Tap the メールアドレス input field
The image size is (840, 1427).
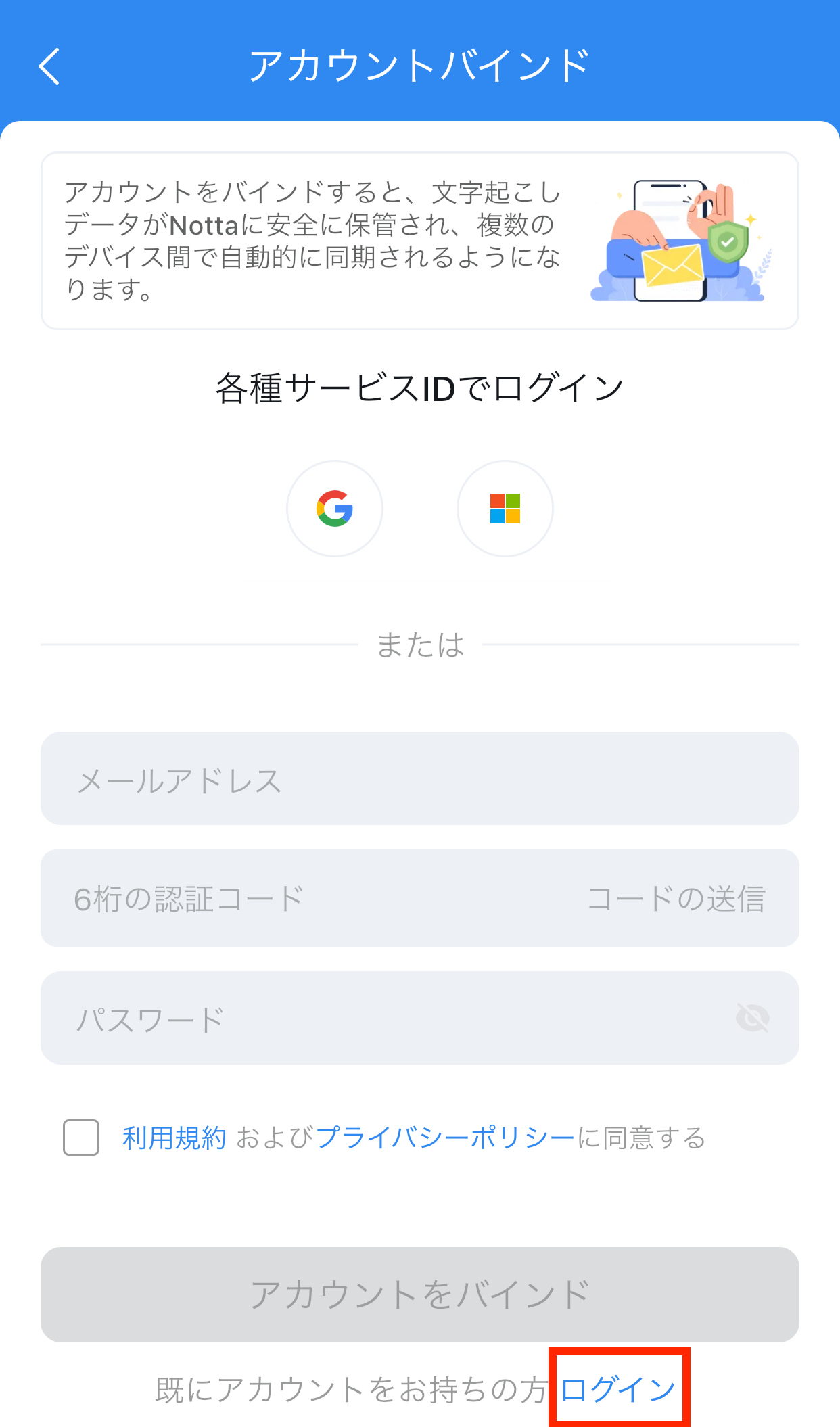point(420,778)
